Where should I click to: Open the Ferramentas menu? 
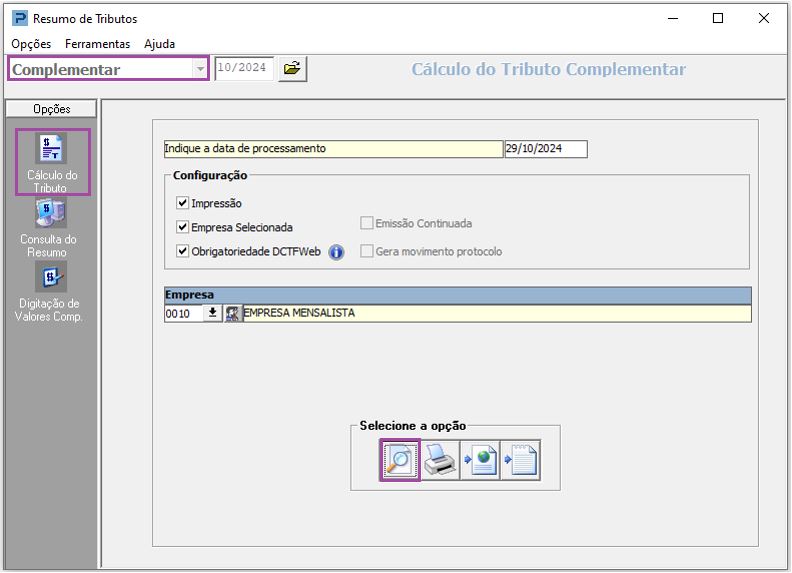pos(97,44)
